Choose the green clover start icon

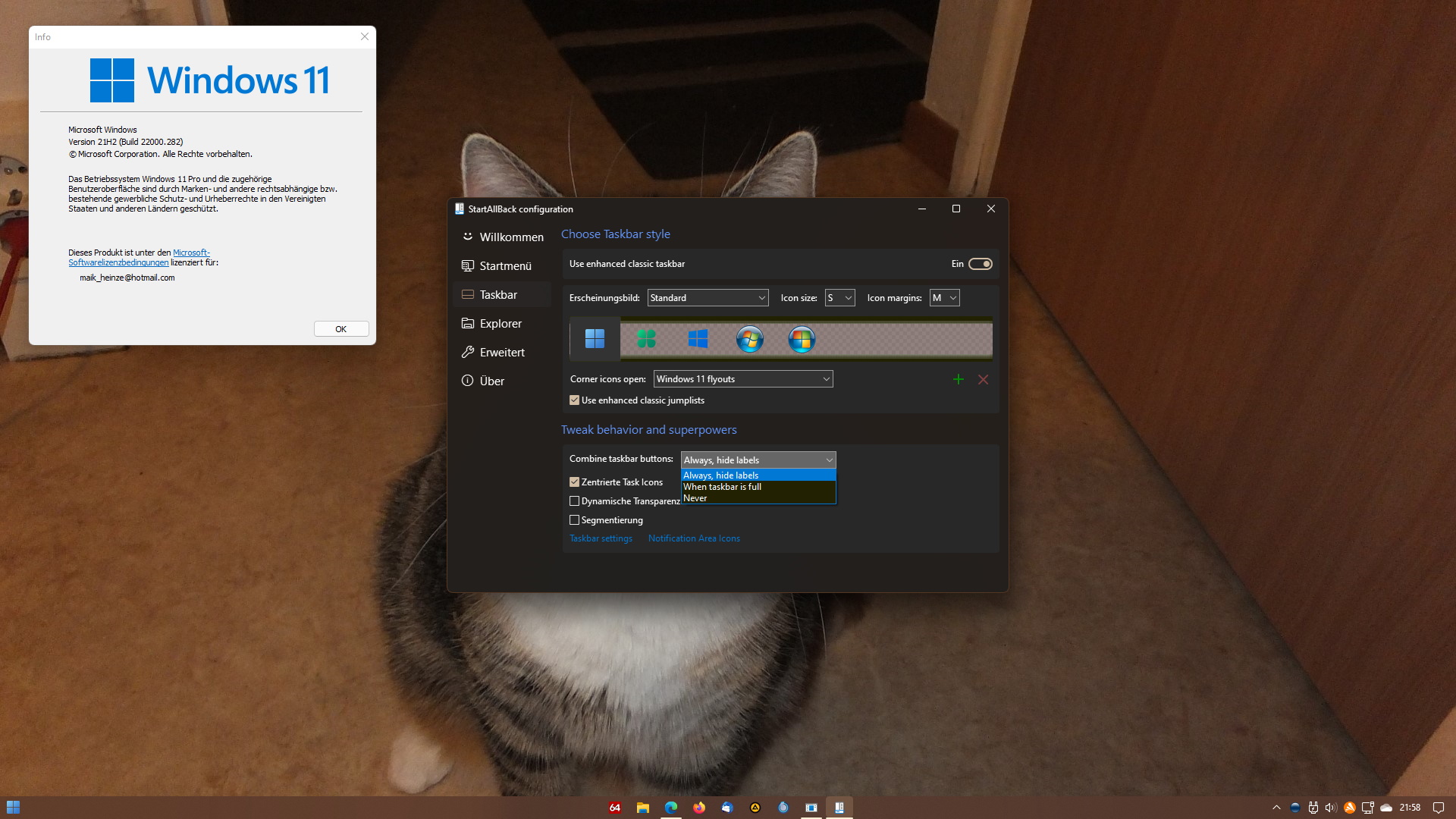click(646, 339)
